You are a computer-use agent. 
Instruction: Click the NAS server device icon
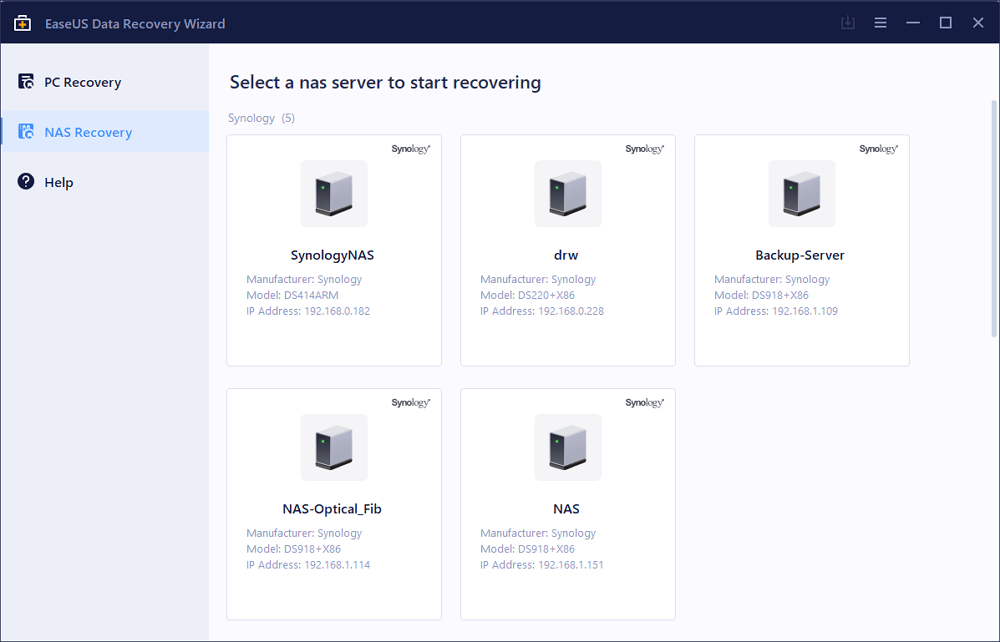[x=567, y=447]
